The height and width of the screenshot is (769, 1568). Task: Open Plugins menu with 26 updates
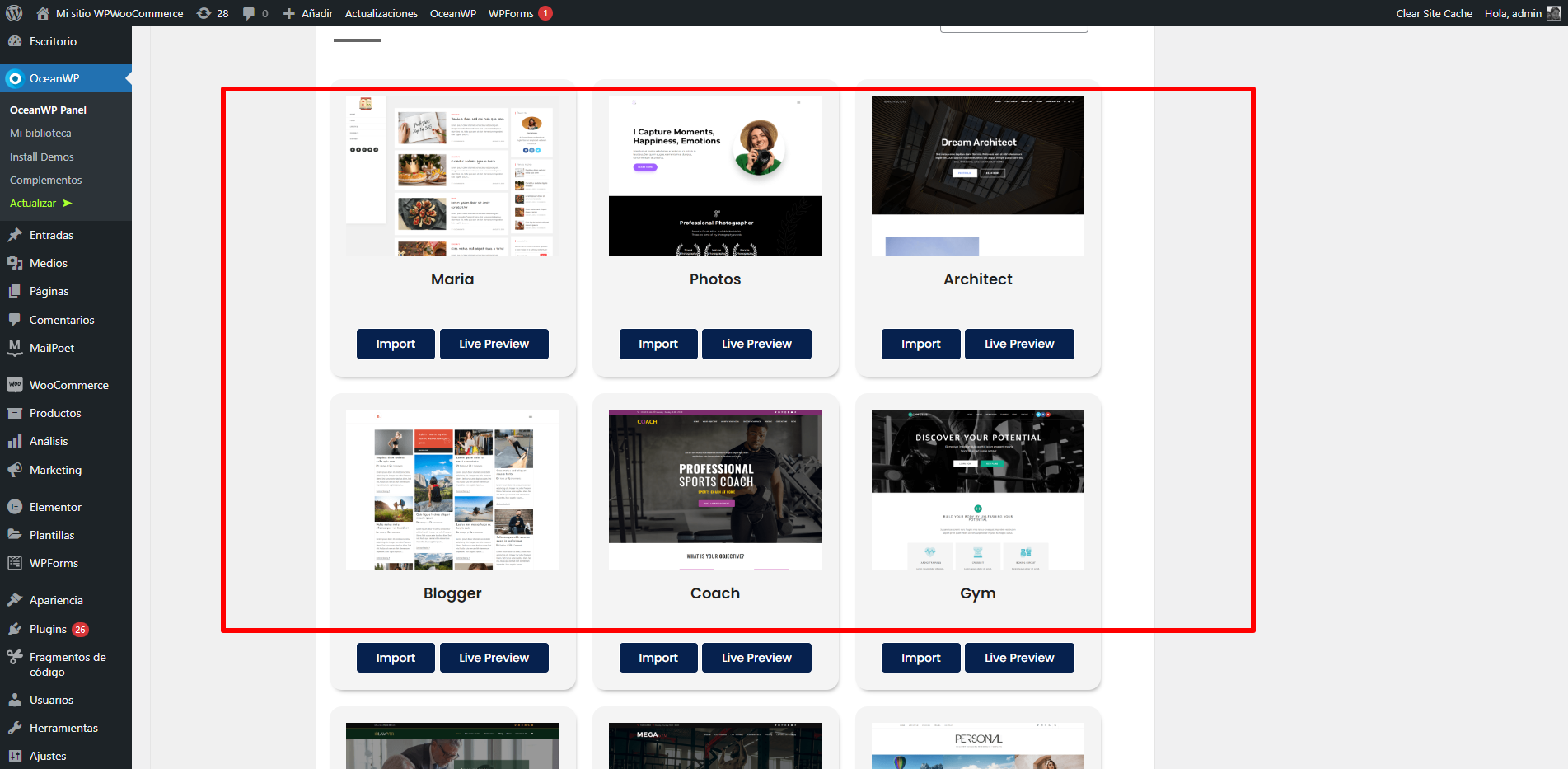(x=66, y=629)
